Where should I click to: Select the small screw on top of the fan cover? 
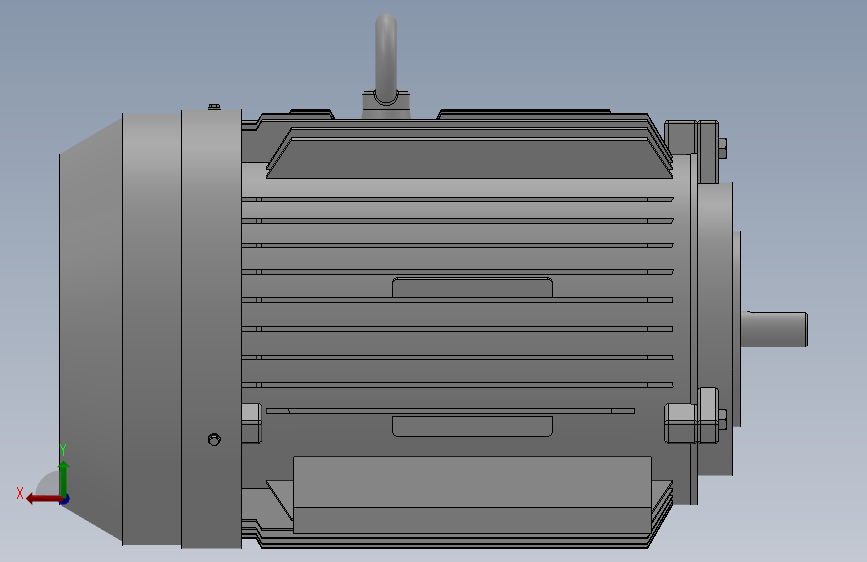point(214,106)
